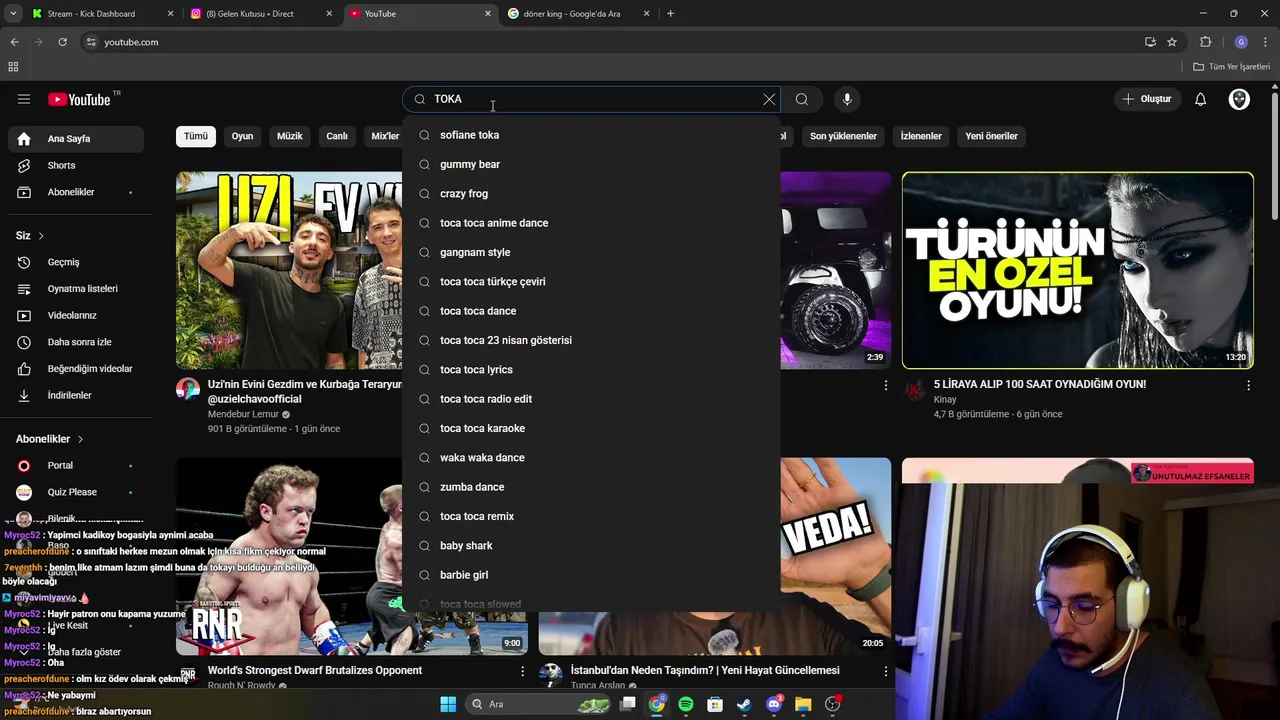The width and height of the screenshot is (1280, 720).
Task: Select the Canlı filter chip
Action: [x=337, y=136]
